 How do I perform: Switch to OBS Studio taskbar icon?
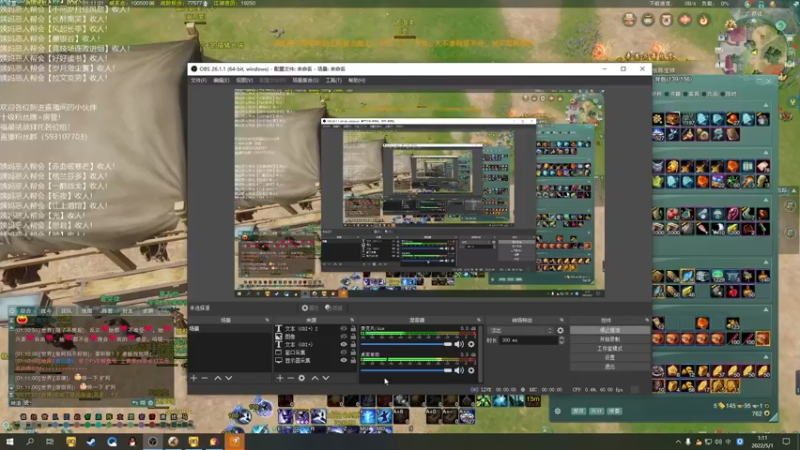[153, 441]
